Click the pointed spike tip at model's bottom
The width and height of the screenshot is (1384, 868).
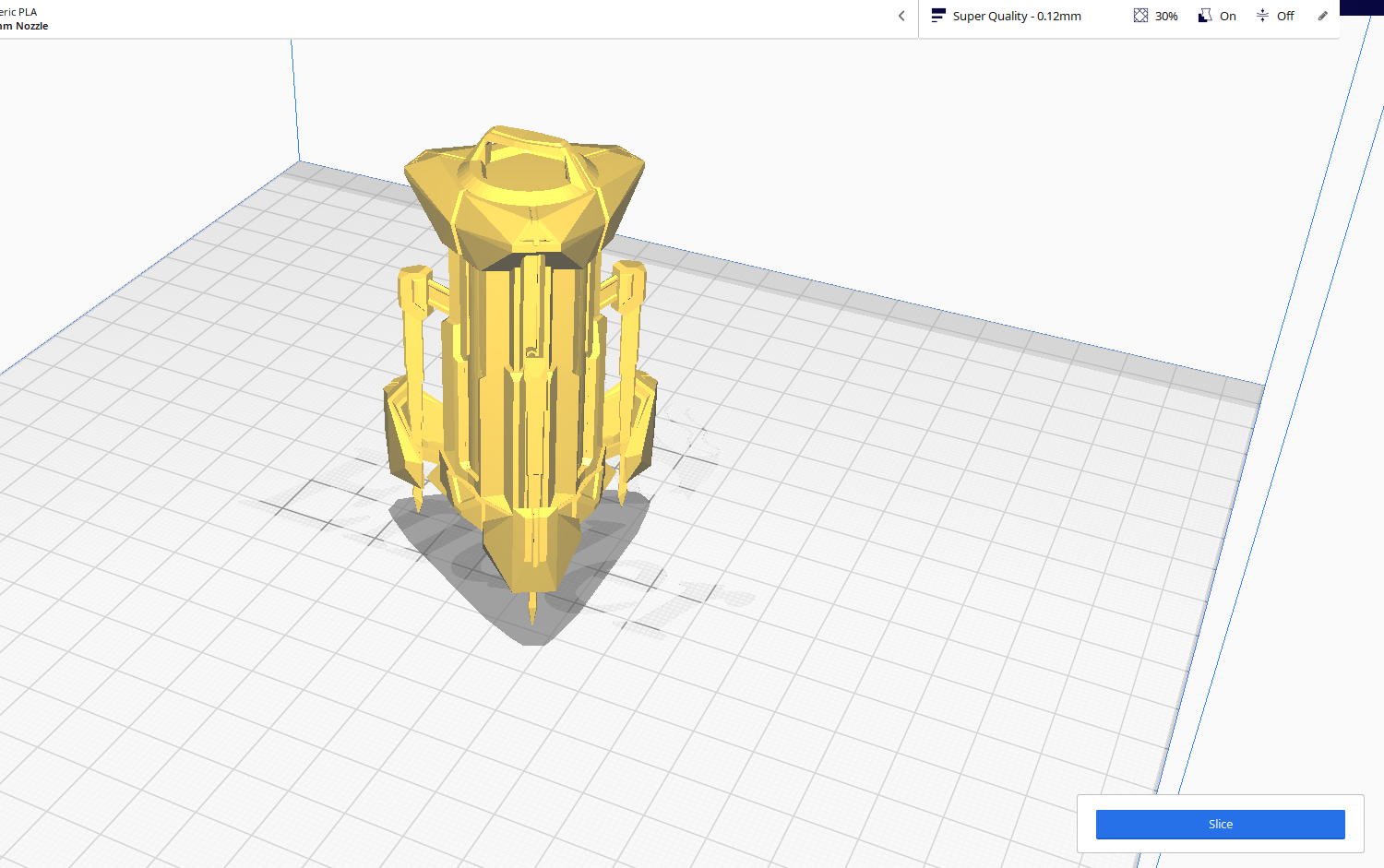click(531, 609)
